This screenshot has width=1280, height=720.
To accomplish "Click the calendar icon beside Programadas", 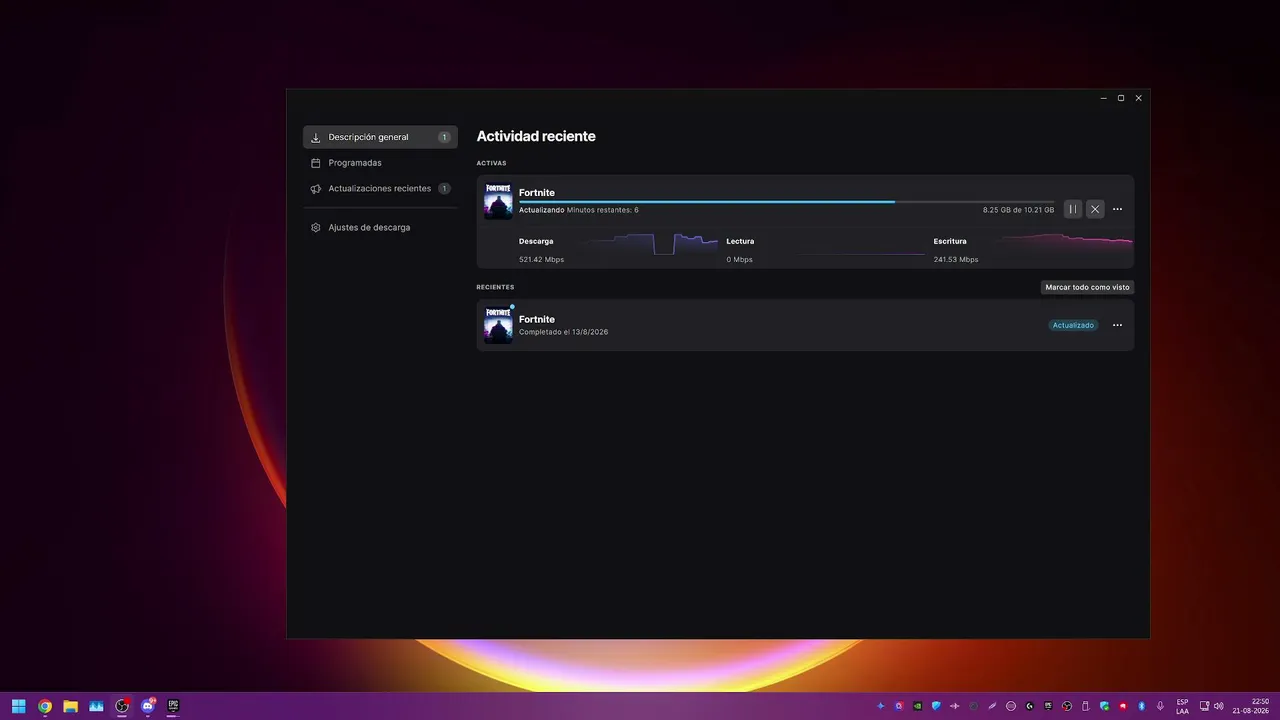I will [316, 163].
